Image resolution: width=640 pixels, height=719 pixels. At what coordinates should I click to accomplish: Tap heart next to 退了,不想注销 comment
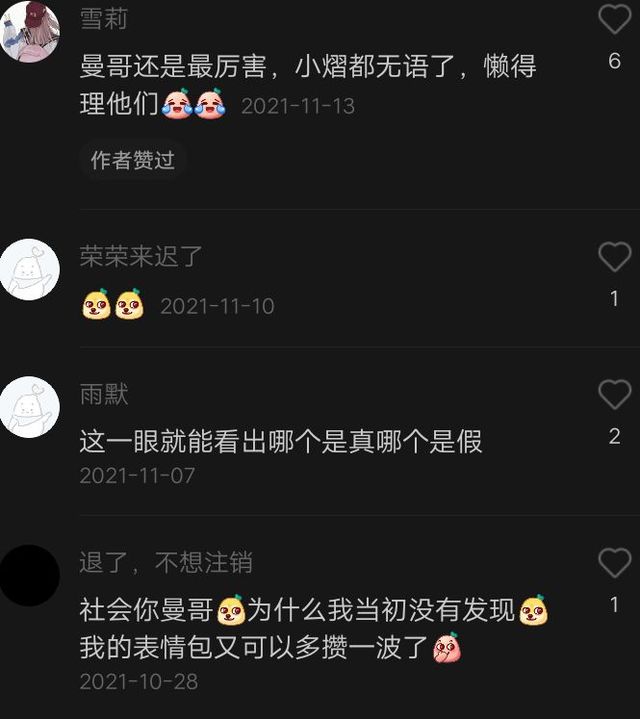pos(614,563)
